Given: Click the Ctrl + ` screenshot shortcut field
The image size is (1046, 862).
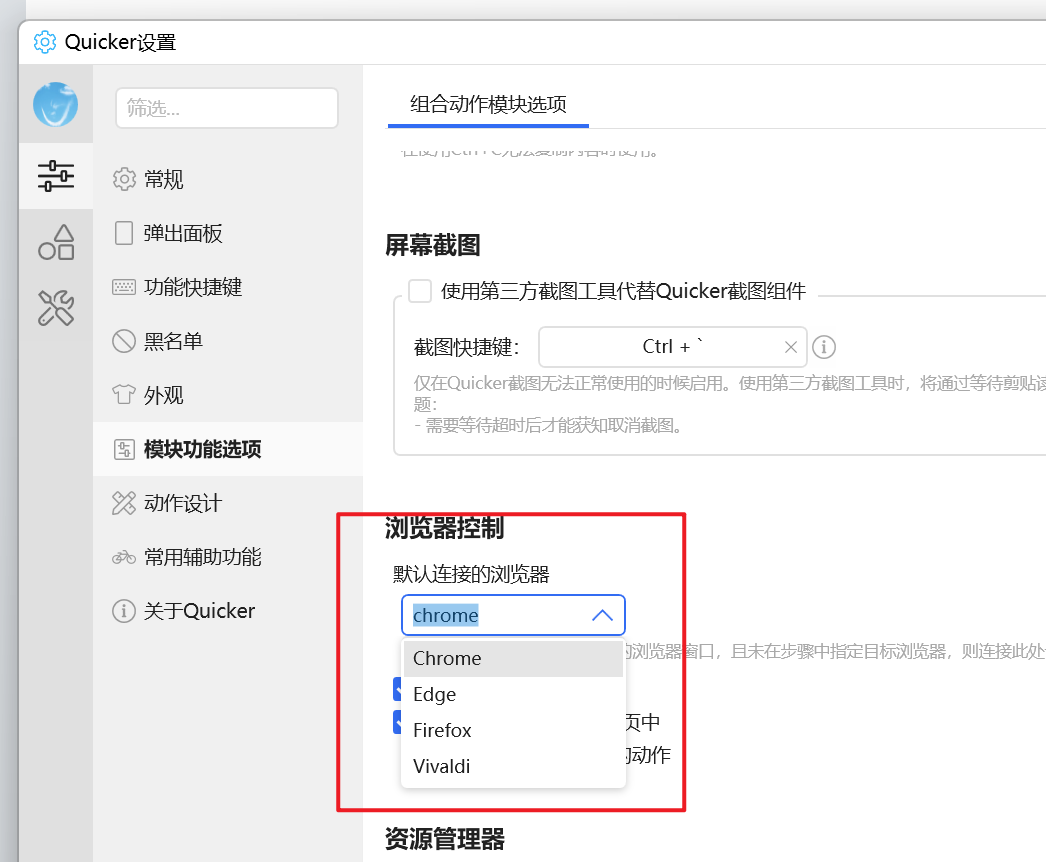Looking at the screenshot, I should pyautogui.click(x=672, y=347).
